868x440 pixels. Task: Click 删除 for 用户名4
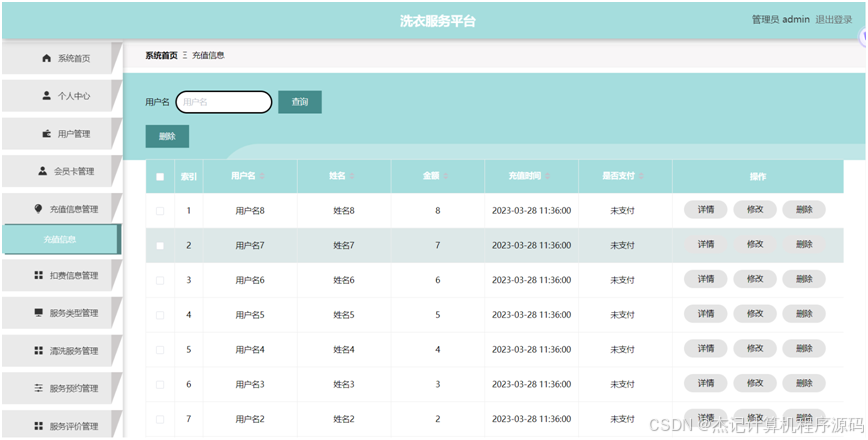[804, 349]
